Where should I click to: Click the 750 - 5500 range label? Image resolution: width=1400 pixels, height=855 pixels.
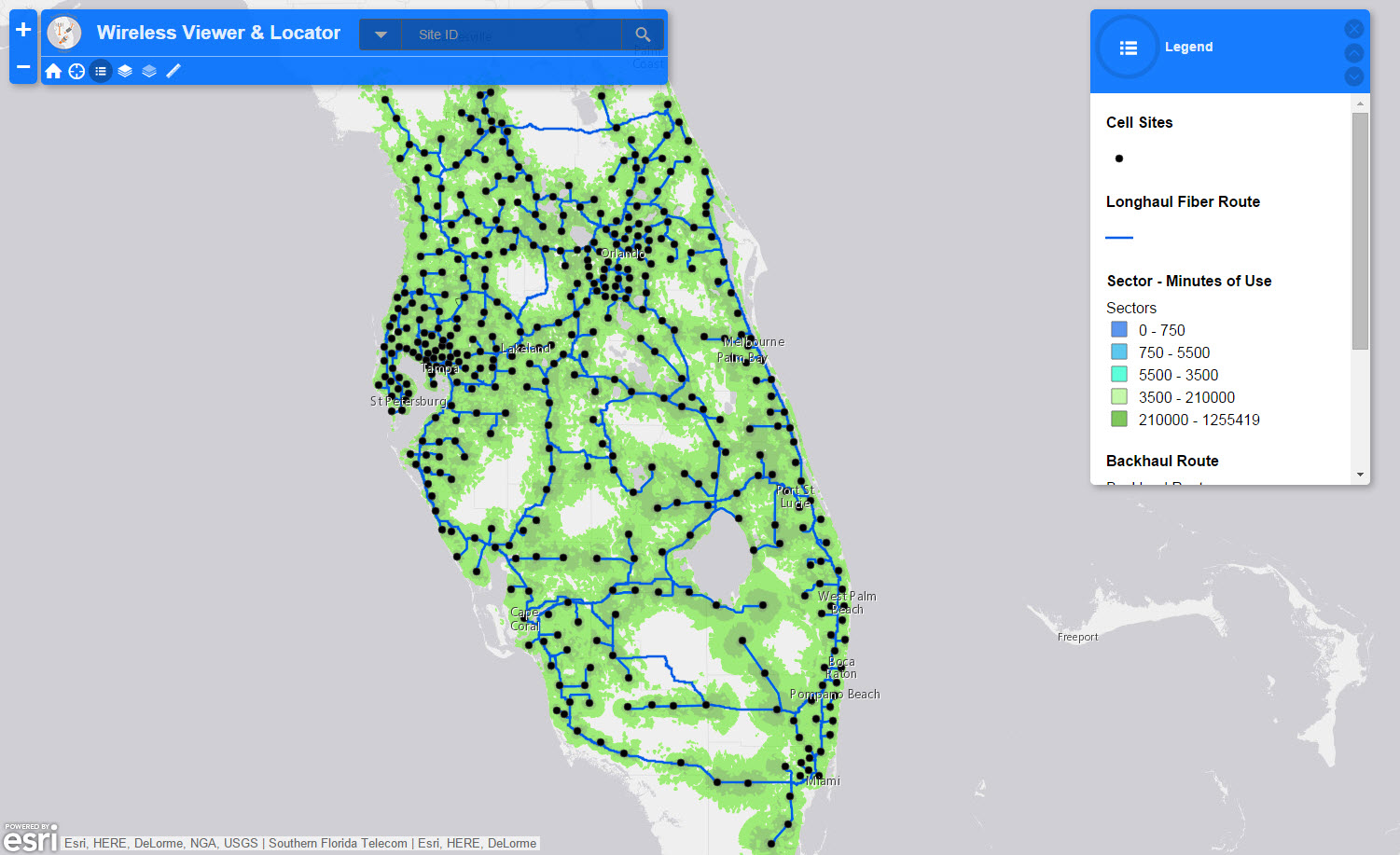tap(1174, 352)
